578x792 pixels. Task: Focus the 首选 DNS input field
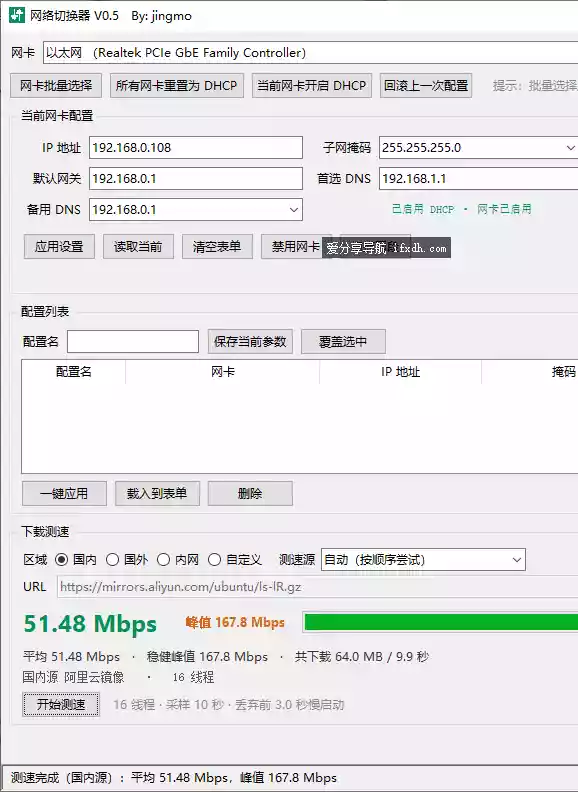pos(478,178)
